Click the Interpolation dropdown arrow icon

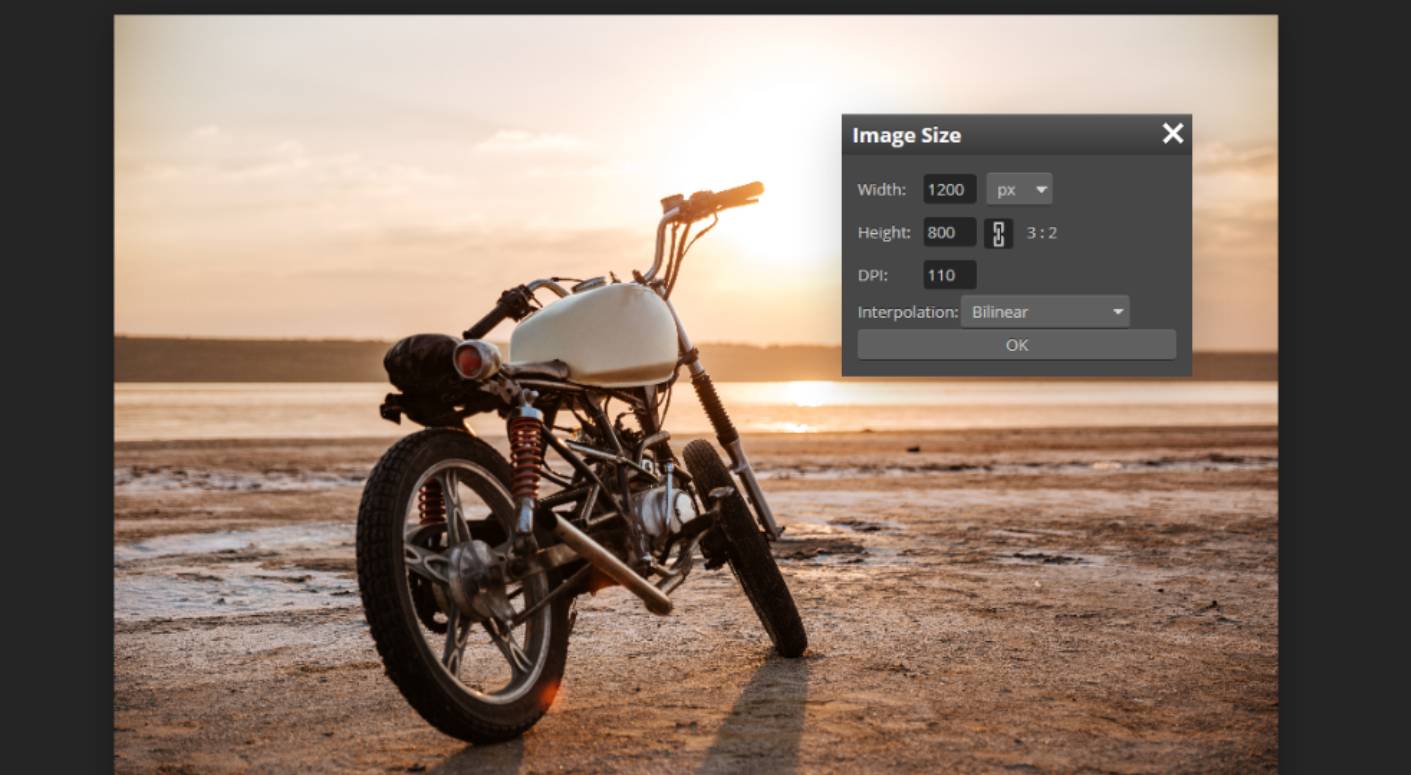1117,311
